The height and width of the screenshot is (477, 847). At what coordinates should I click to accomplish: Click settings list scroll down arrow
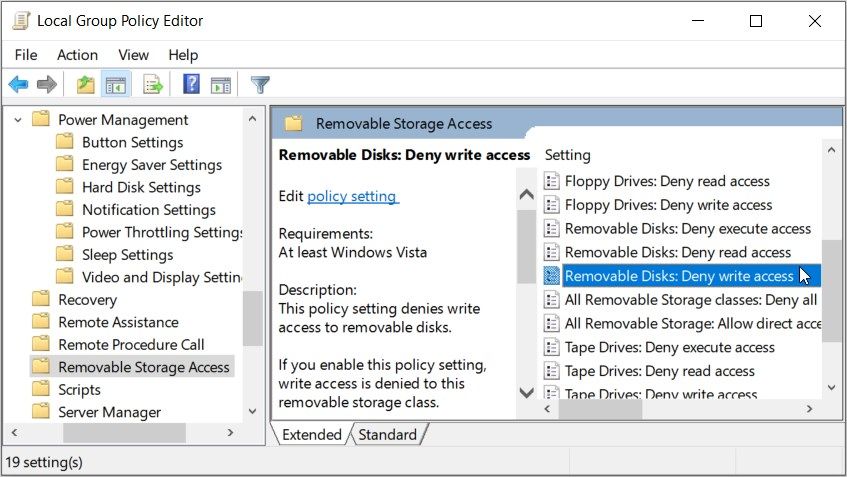point(831,387)
